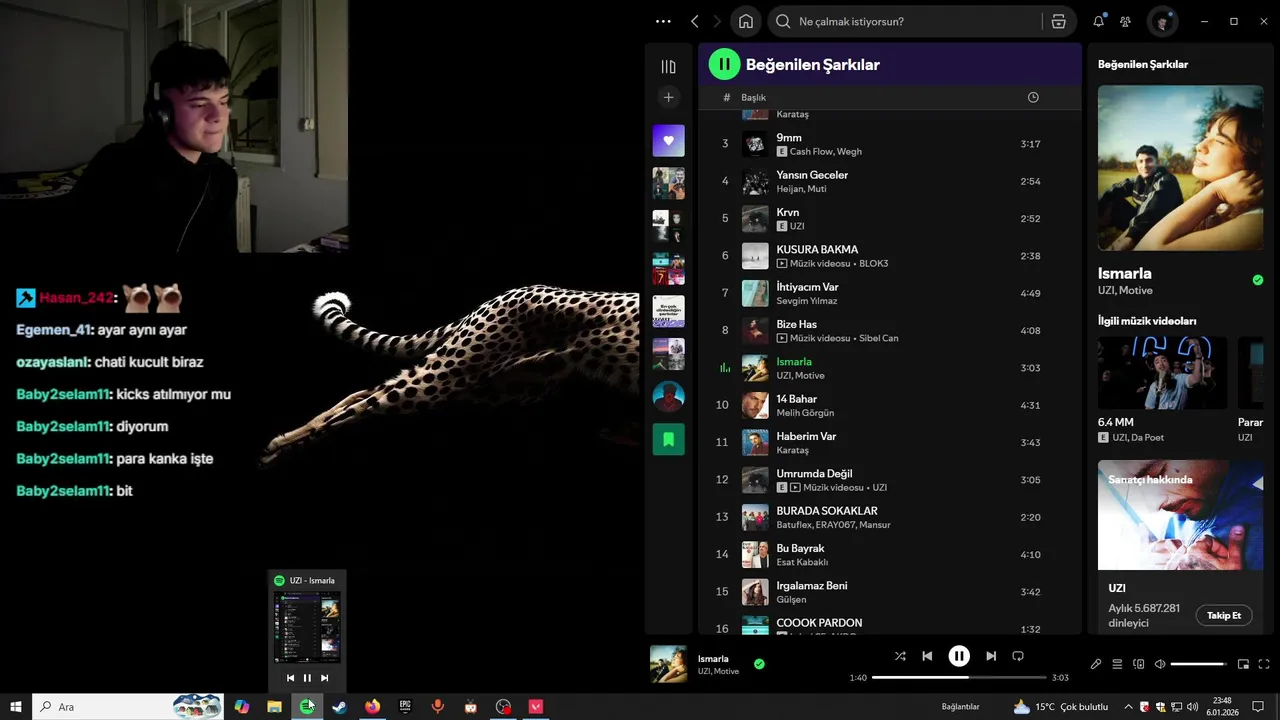Viewport: 1280px width, 720px height.
Task: Click the now-playing album cover thumbnail
Action: coord(668,664)
